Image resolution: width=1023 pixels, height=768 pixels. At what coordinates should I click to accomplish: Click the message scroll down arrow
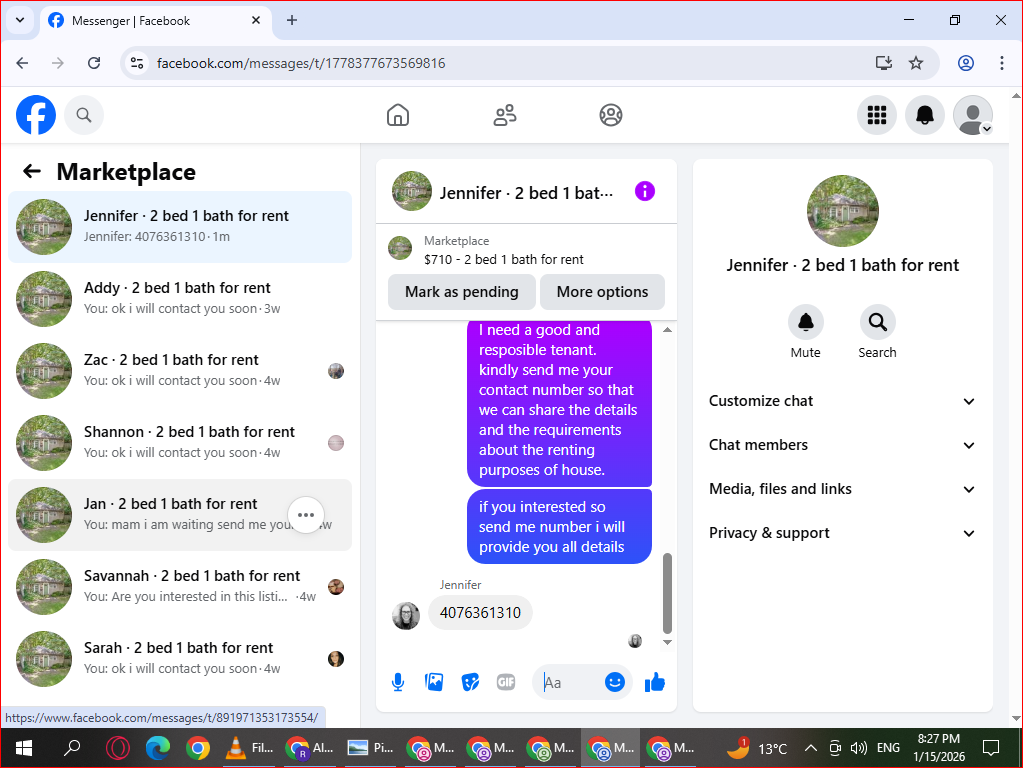(667, 642)
